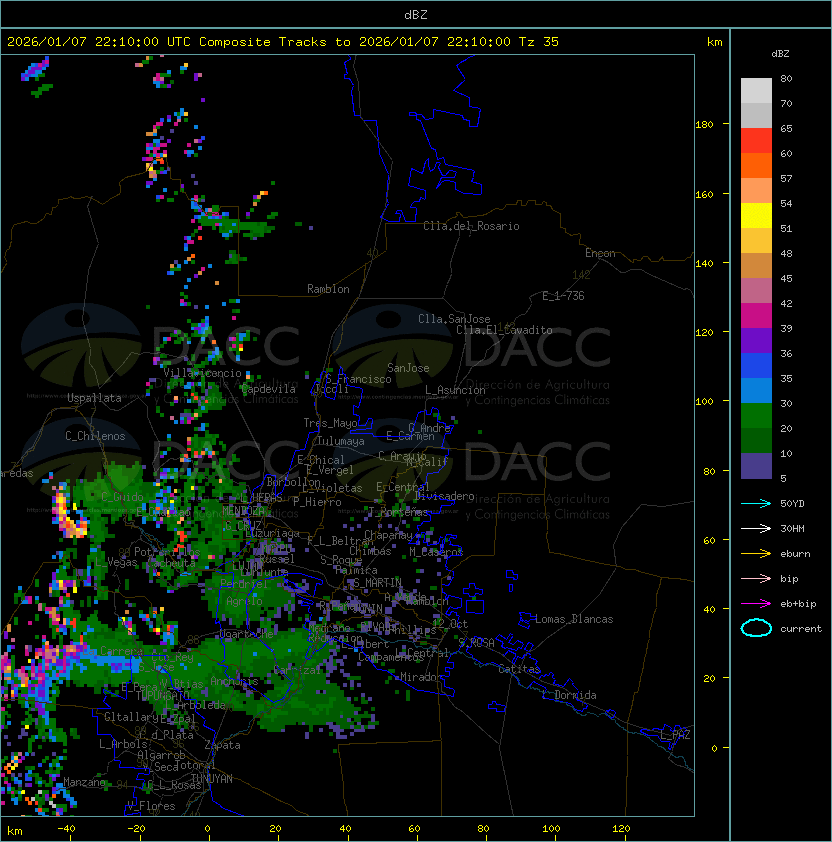The width and height of the screenshot is (832, 842).
Task: Click the 'Villavicencio' map label
Action: coord(202,373)
